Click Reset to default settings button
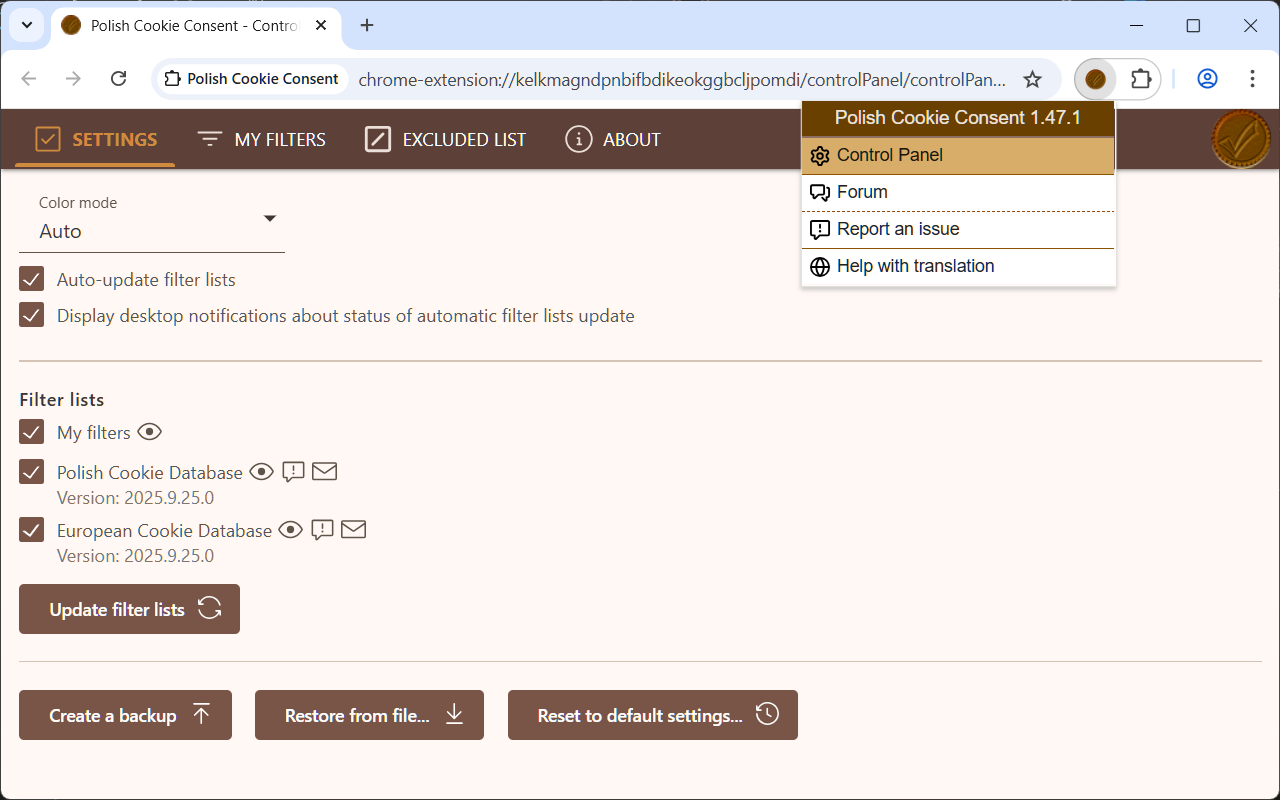The image size is (1280, 800). pos(653,715)
